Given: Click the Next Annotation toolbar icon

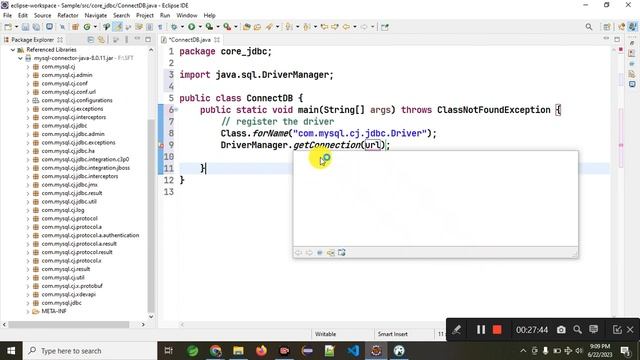Looking at the screenshot, I should tap(289, 27).
